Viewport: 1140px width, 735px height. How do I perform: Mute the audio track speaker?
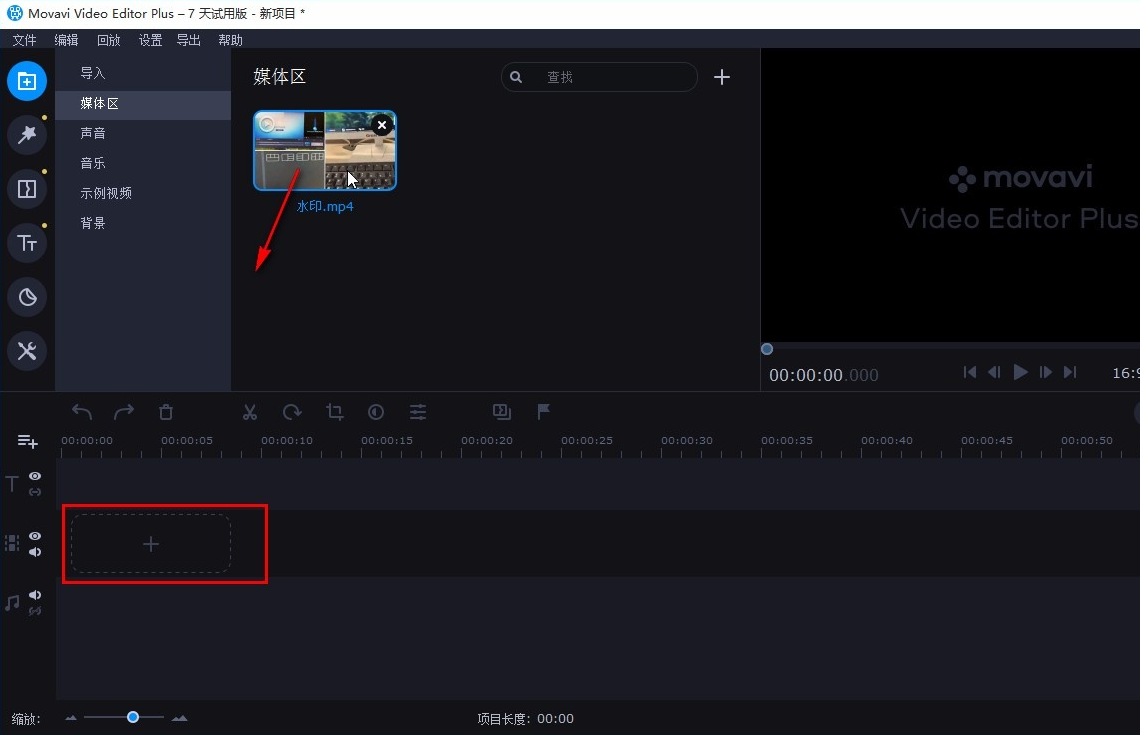pos(35,595)
